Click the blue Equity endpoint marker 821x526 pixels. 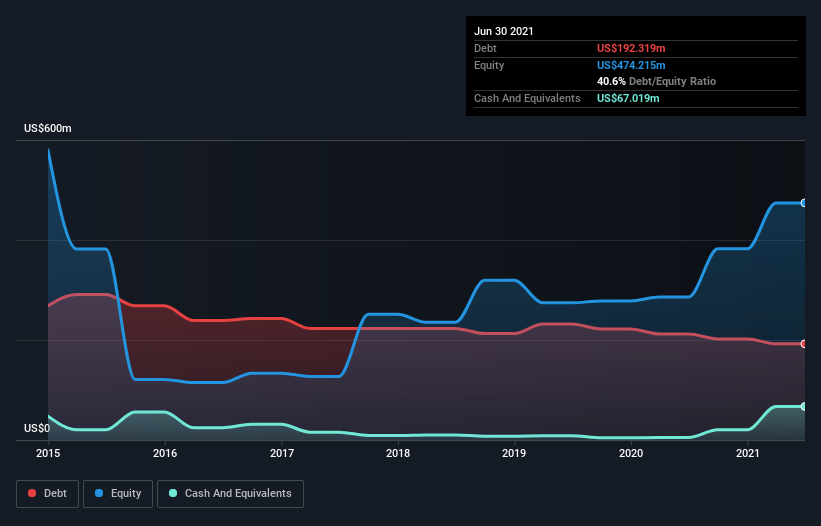(804, 203)
